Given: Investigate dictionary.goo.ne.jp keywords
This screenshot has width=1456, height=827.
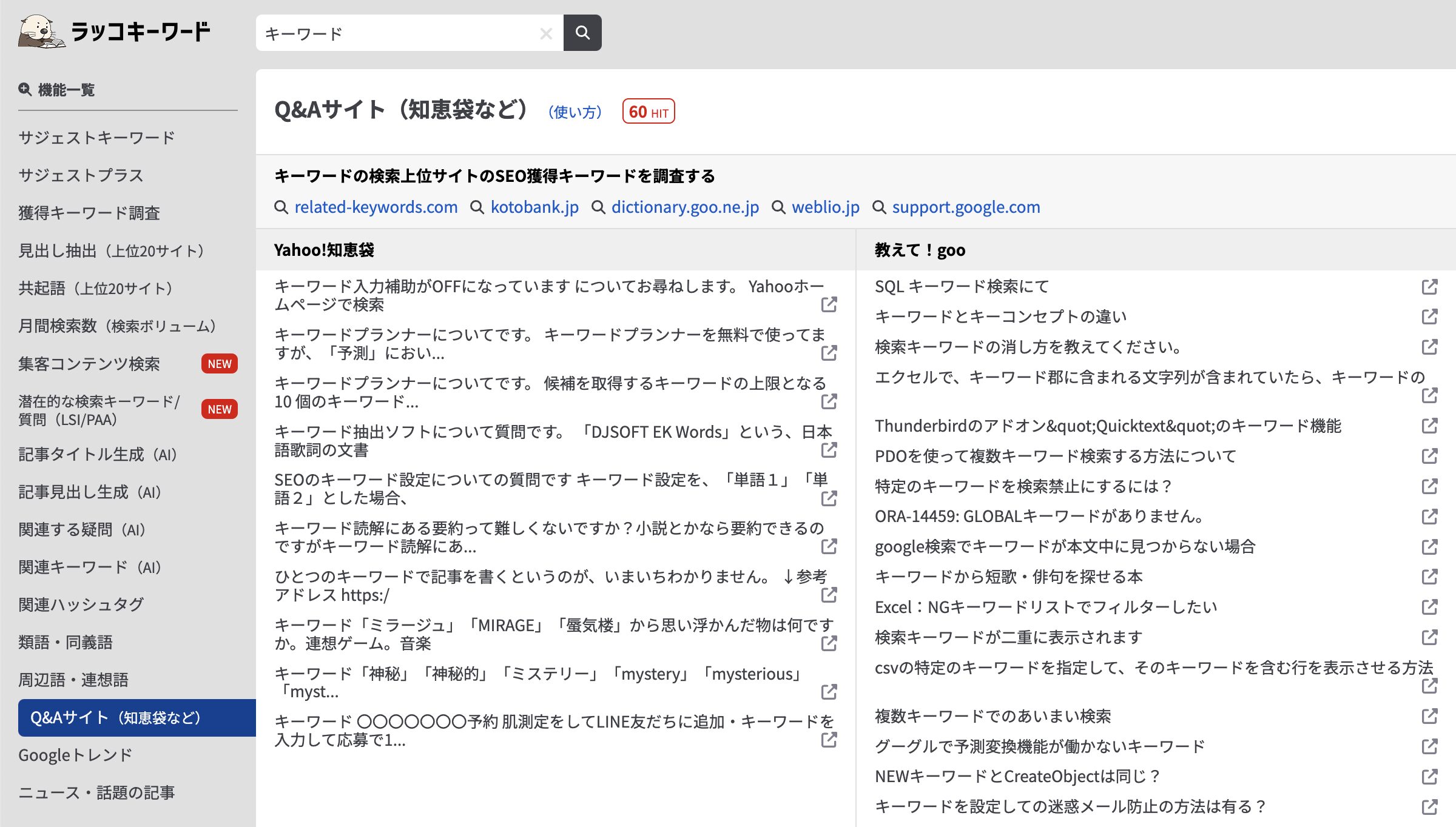Looking at the screenshot, I should pyautogui.click(x=685, y=207).
